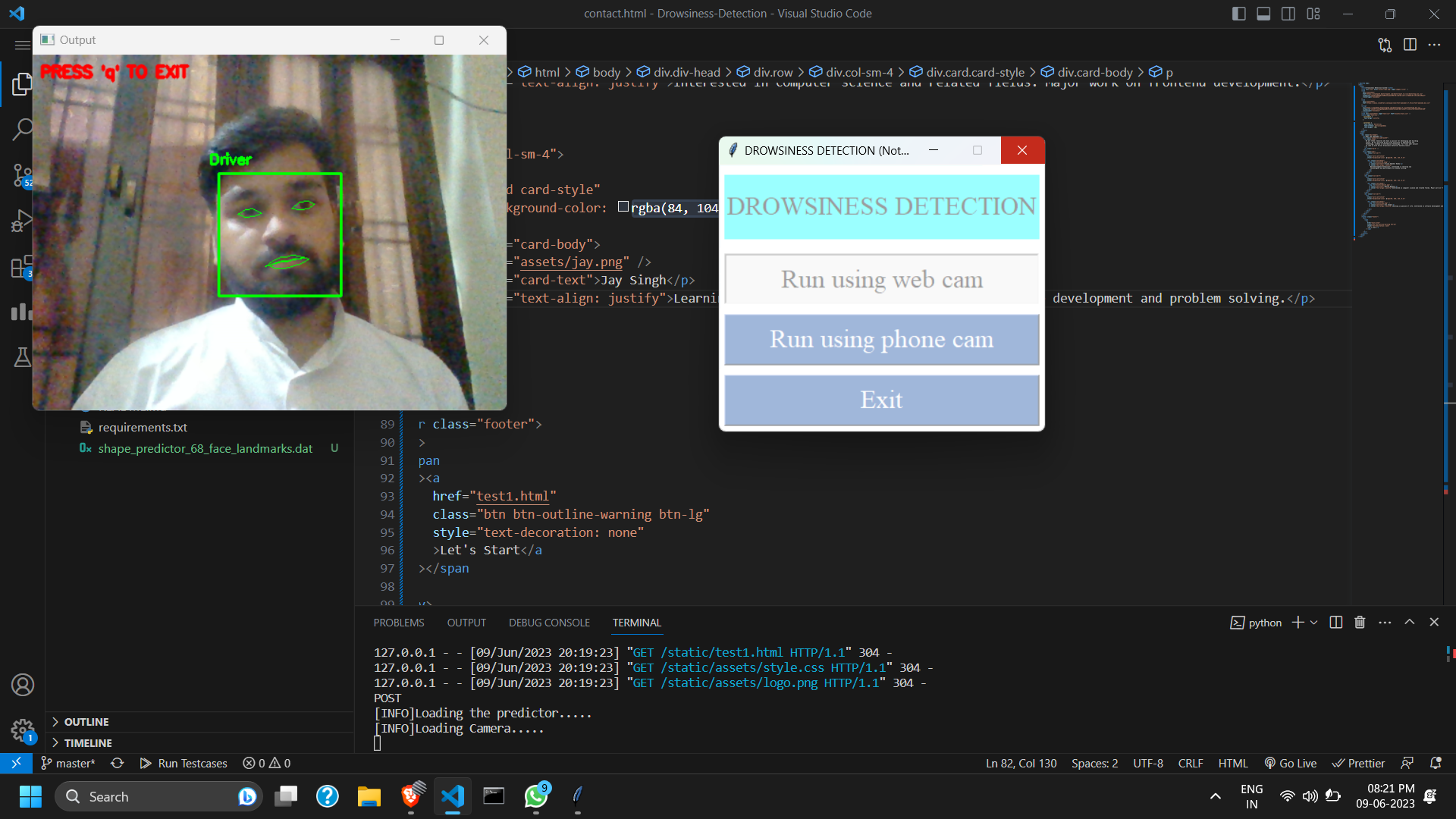Click the Kill Terminal trash icon

pos(1360,623)
